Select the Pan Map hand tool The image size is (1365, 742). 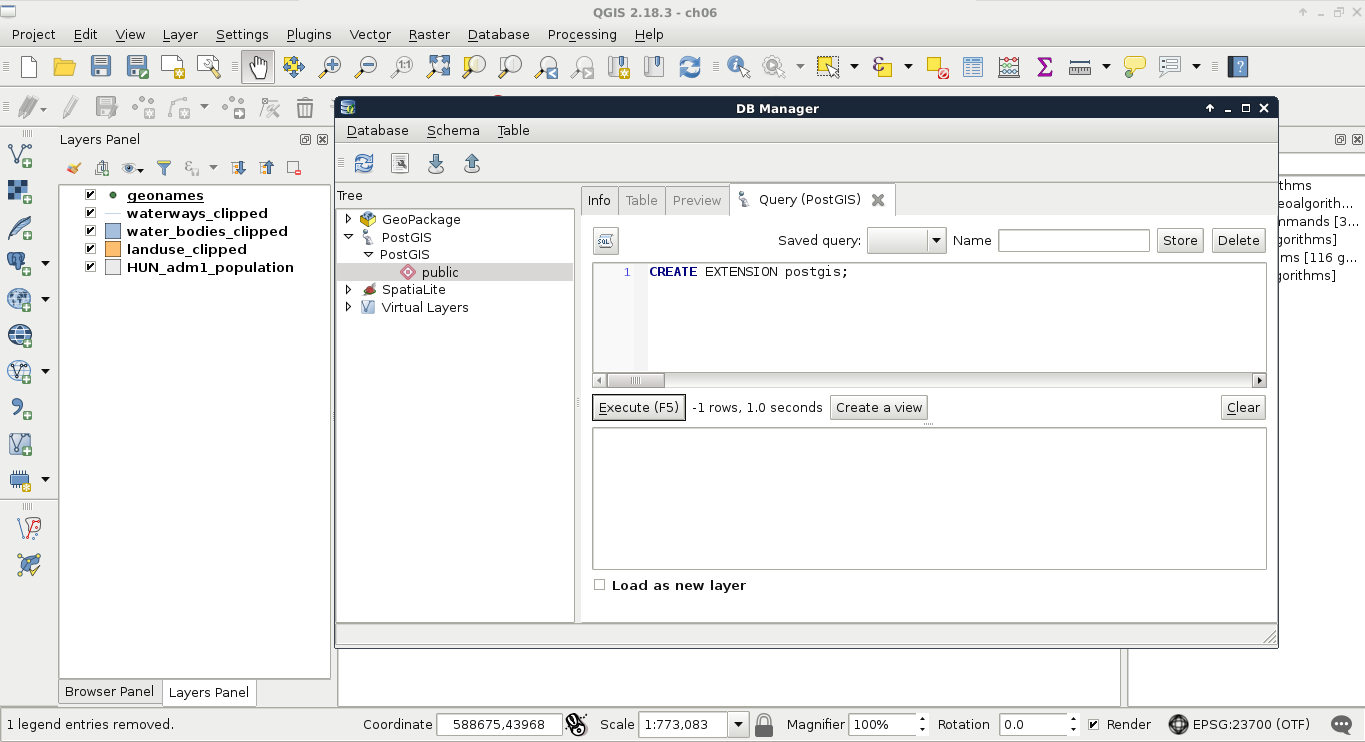[258, 67]
